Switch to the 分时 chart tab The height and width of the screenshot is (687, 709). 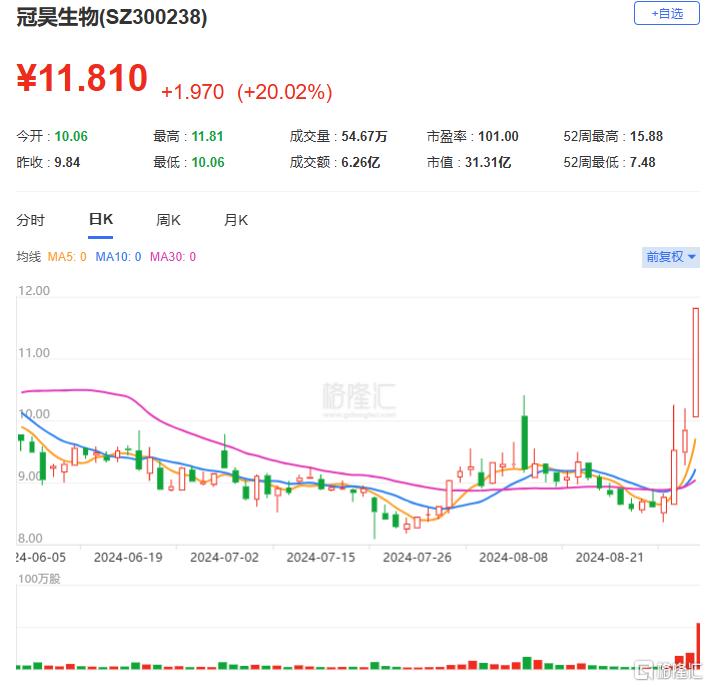[x=31, y=220]
